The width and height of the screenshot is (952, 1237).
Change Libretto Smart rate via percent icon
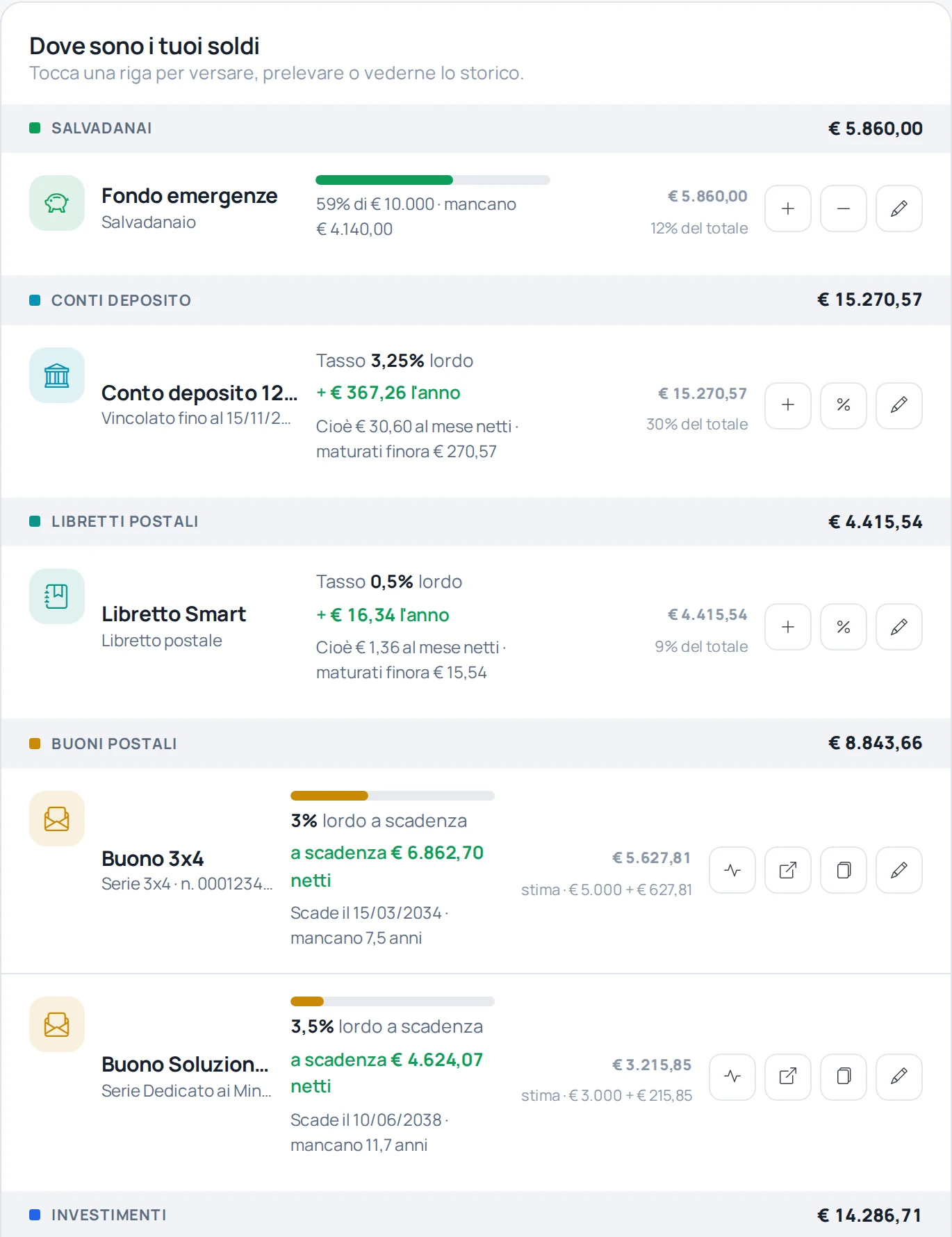(844, 627)
